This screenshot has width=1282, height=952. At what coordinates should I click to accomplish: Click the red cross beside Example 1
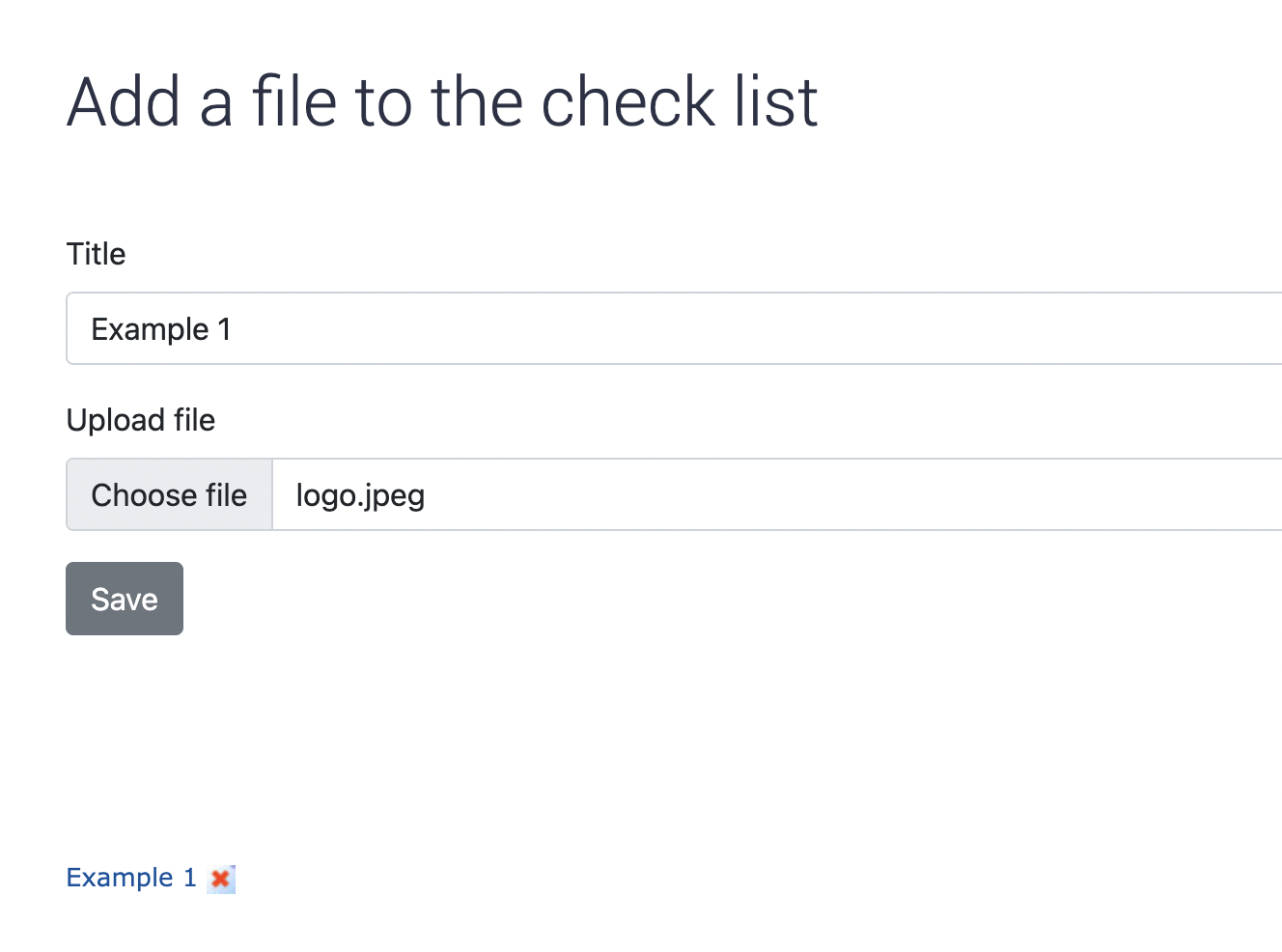pyautogui.click(x=221, y=879)
